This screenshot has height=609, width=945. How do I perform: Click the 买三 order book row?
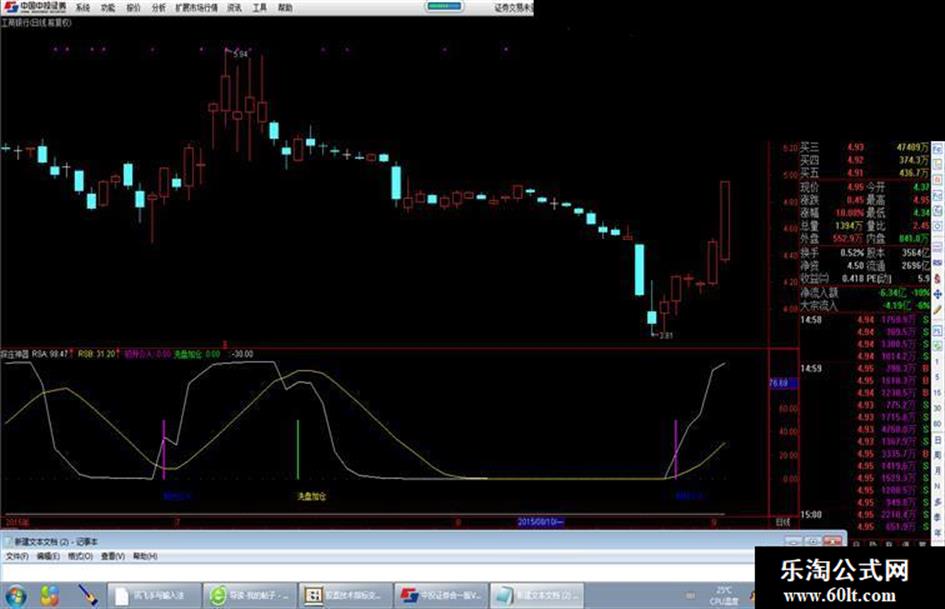864,147
